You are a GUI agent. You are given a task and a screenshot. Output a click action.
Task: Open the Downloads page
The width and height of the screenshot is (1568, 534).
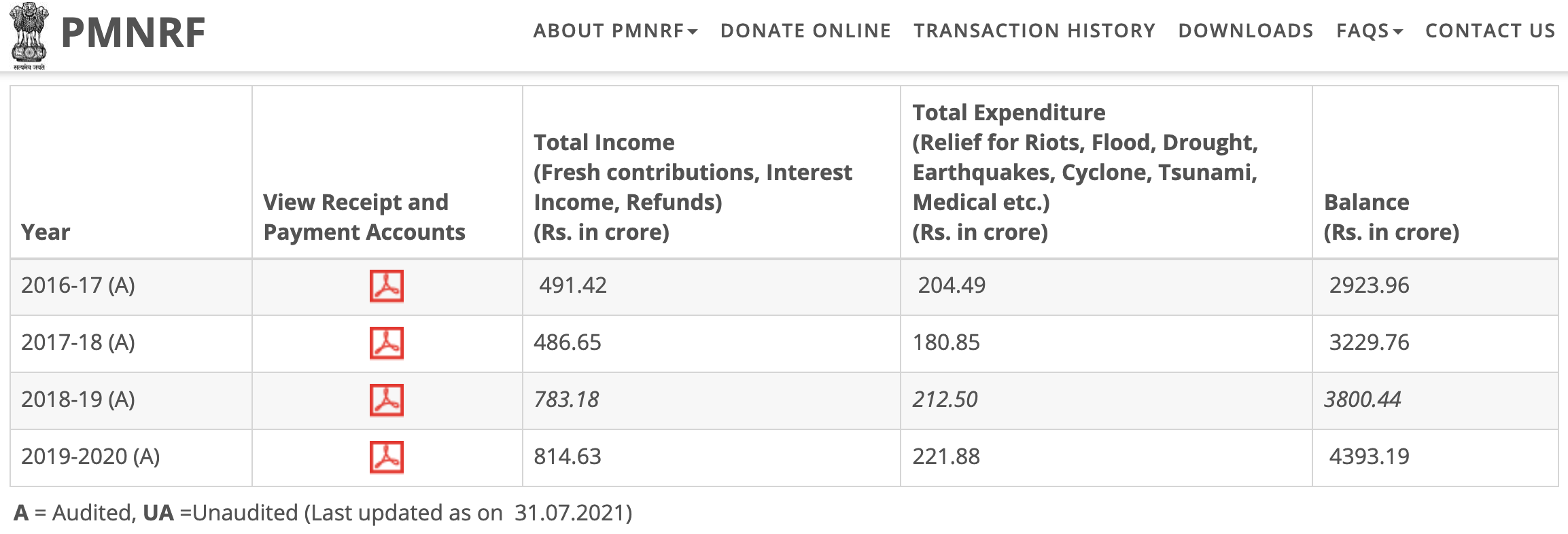pos(1245,31)
